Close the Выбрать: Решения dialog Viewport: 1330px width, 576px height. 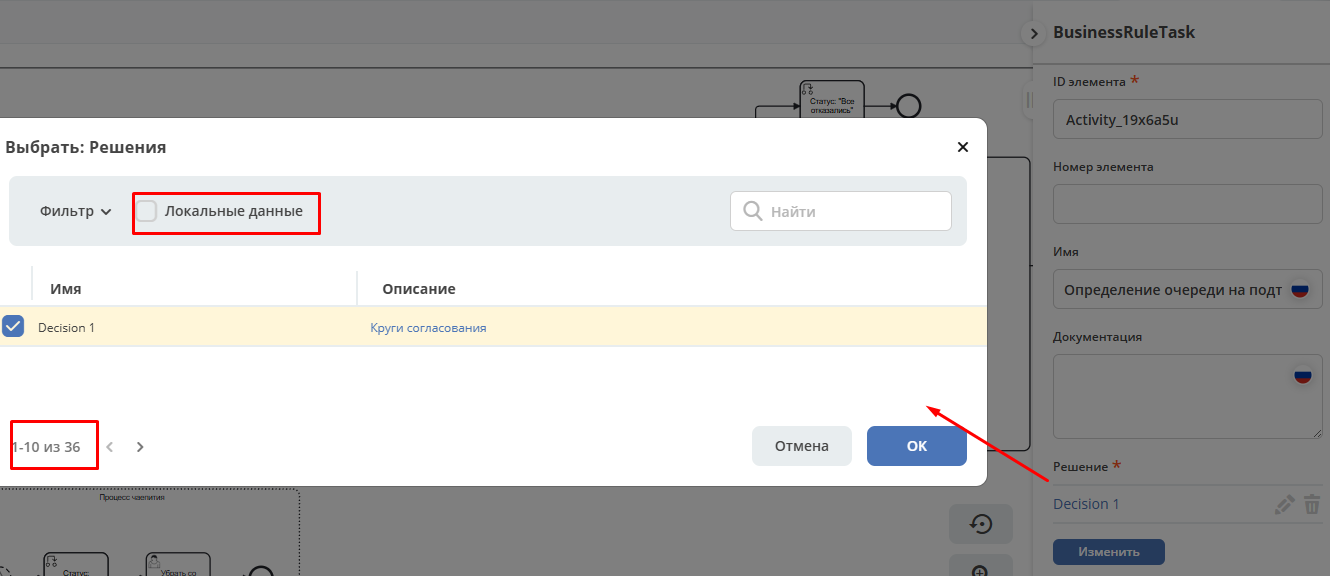tap(963, 147)
